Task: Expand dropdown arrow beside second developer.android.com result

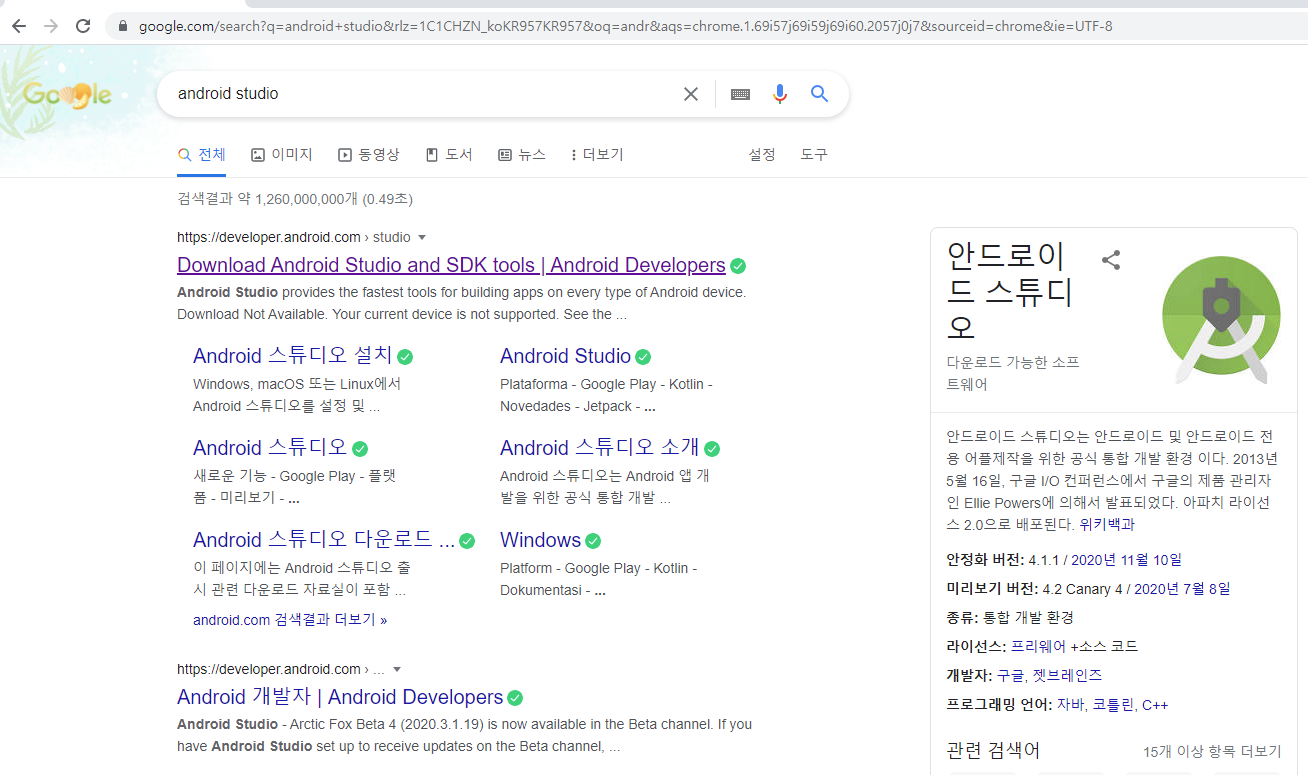Action: 397,670
